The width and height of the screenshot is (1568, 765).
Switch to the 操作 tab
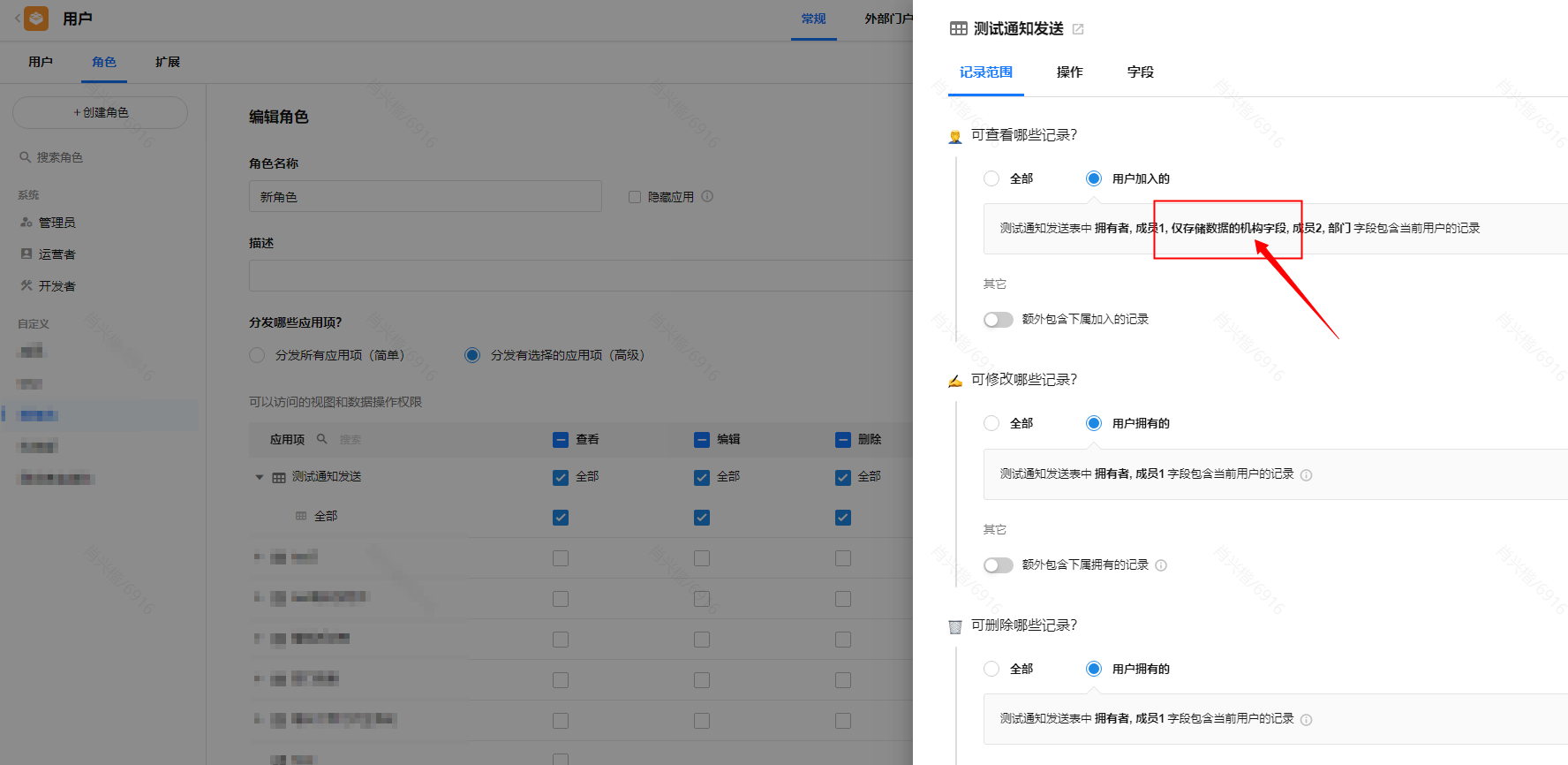pyautogui.click(x=1069, y=72)
